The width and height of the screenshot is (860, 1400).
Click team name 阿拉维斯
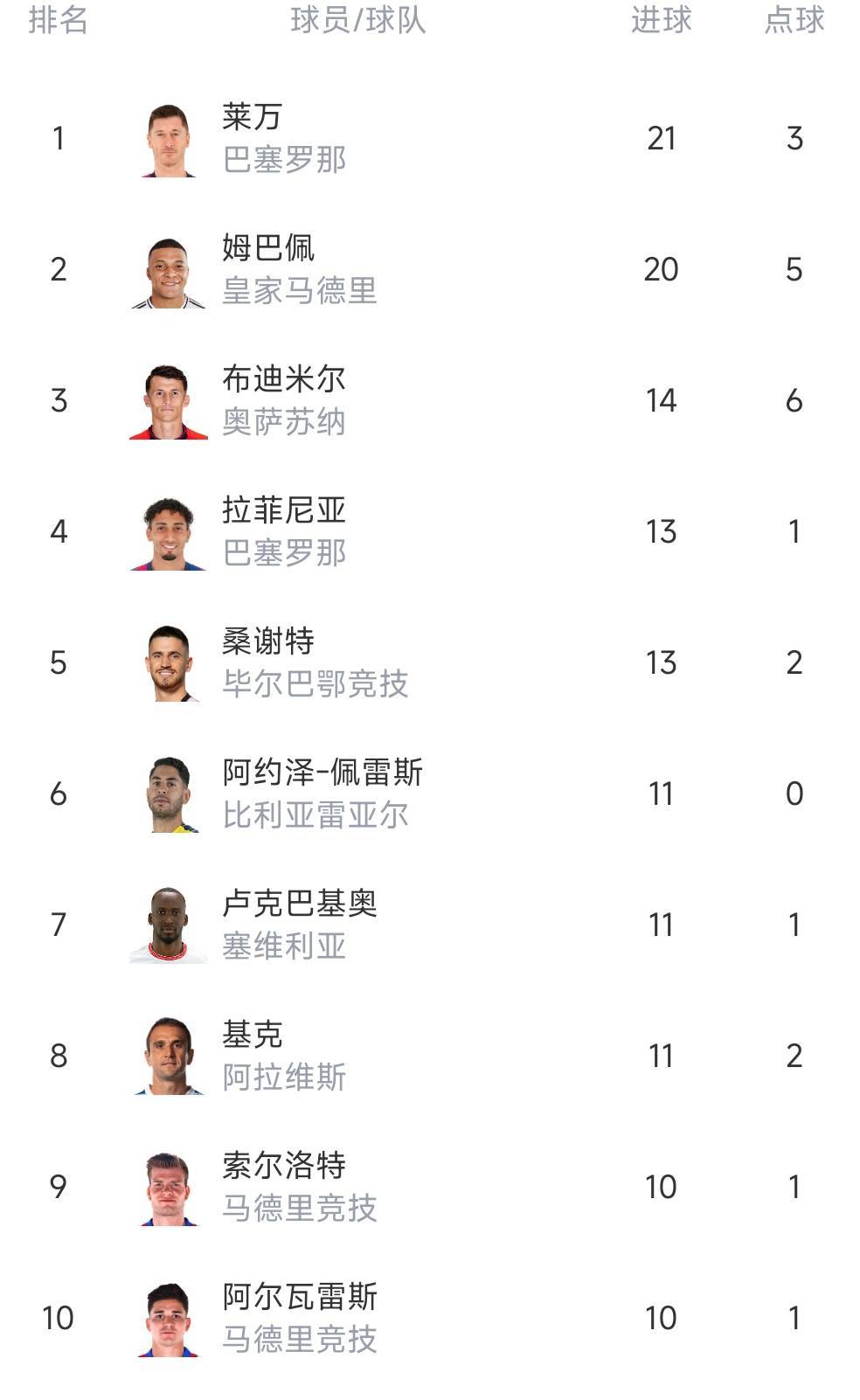point(284,1078)
